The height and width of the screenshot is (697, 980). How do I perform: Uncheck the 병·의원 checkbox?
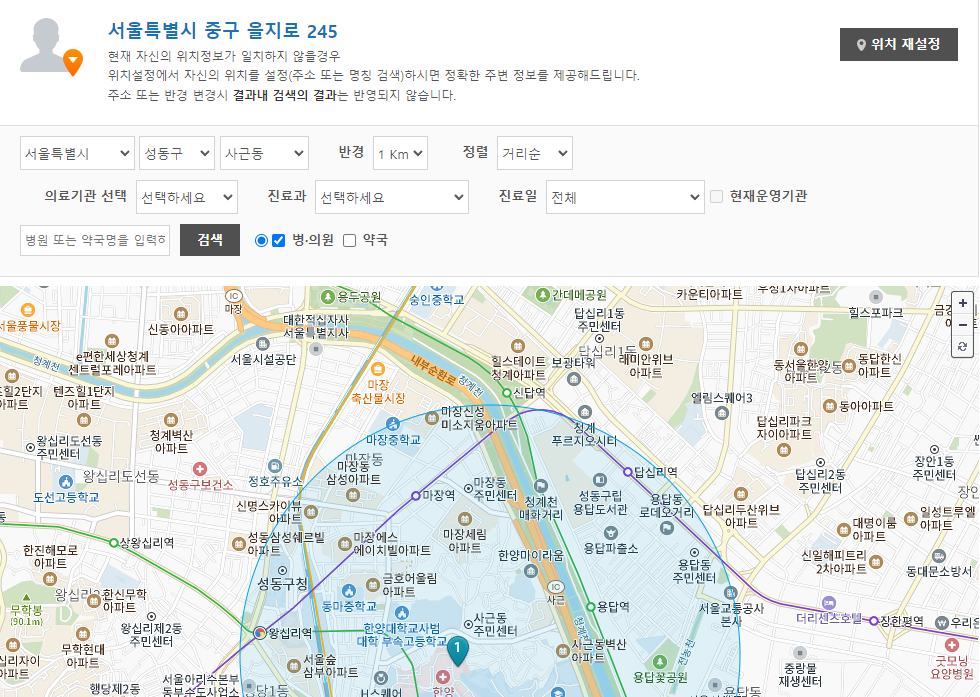pos(278,240)
